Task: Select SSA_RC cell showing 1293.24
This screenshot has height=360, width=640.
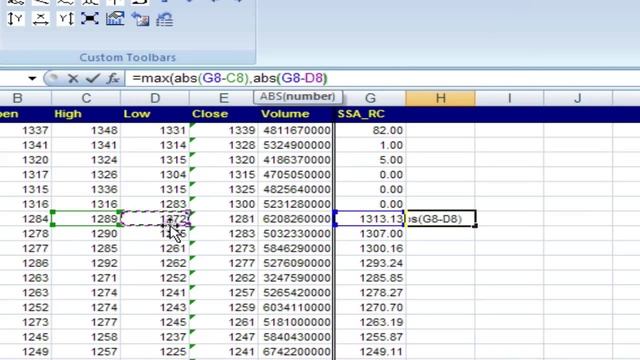Action: click(371, 263)
